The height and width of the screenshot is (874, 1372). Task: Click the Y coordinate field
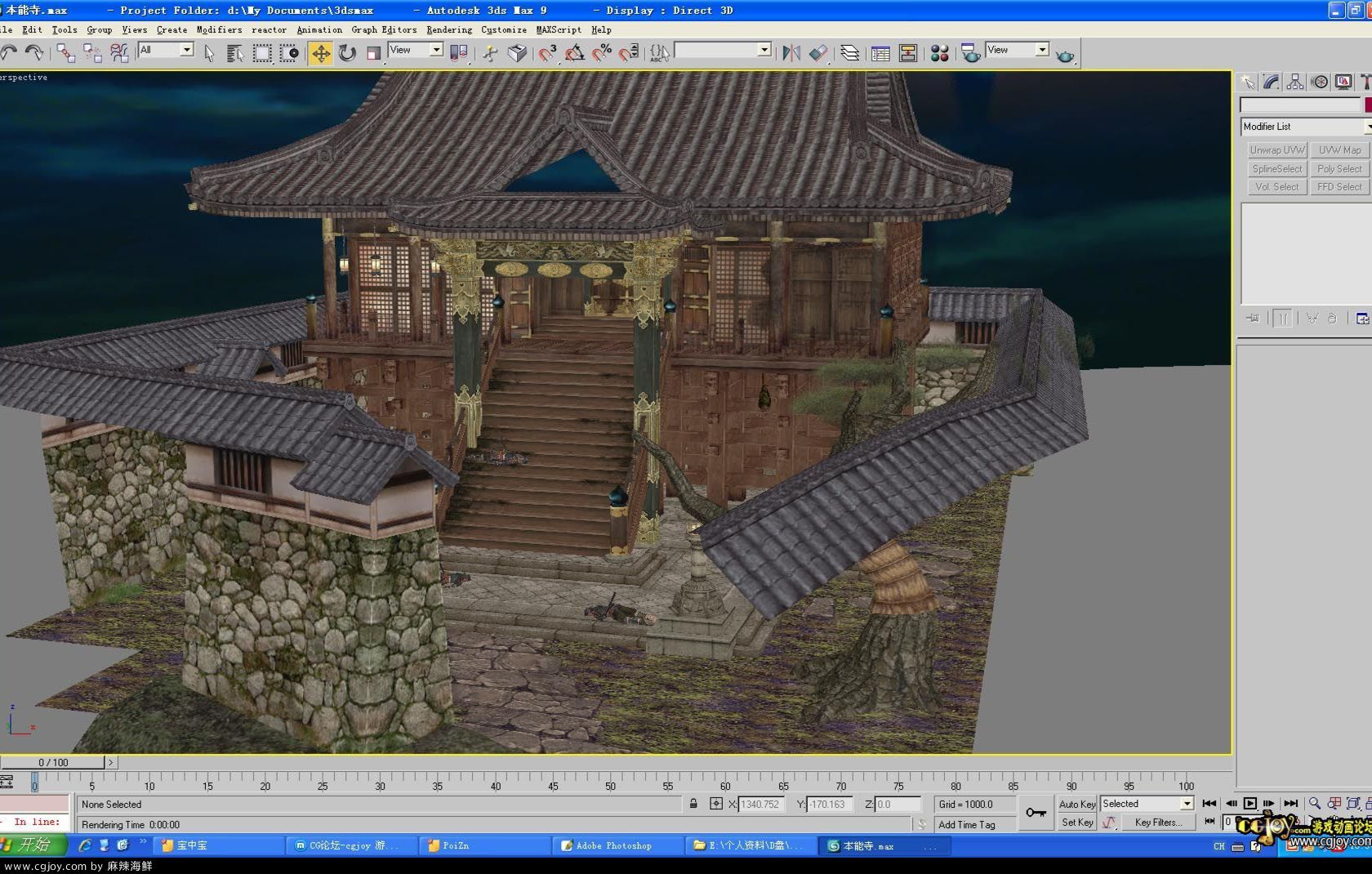pos(830,805)
